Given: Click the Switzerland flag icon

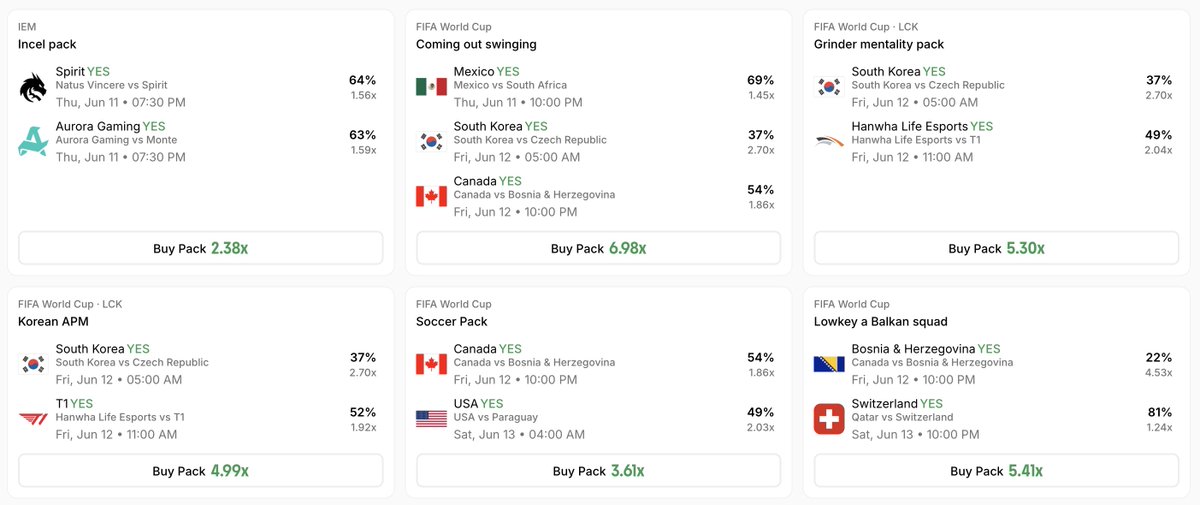Looking at the screenshot, I should pos(829,419).
